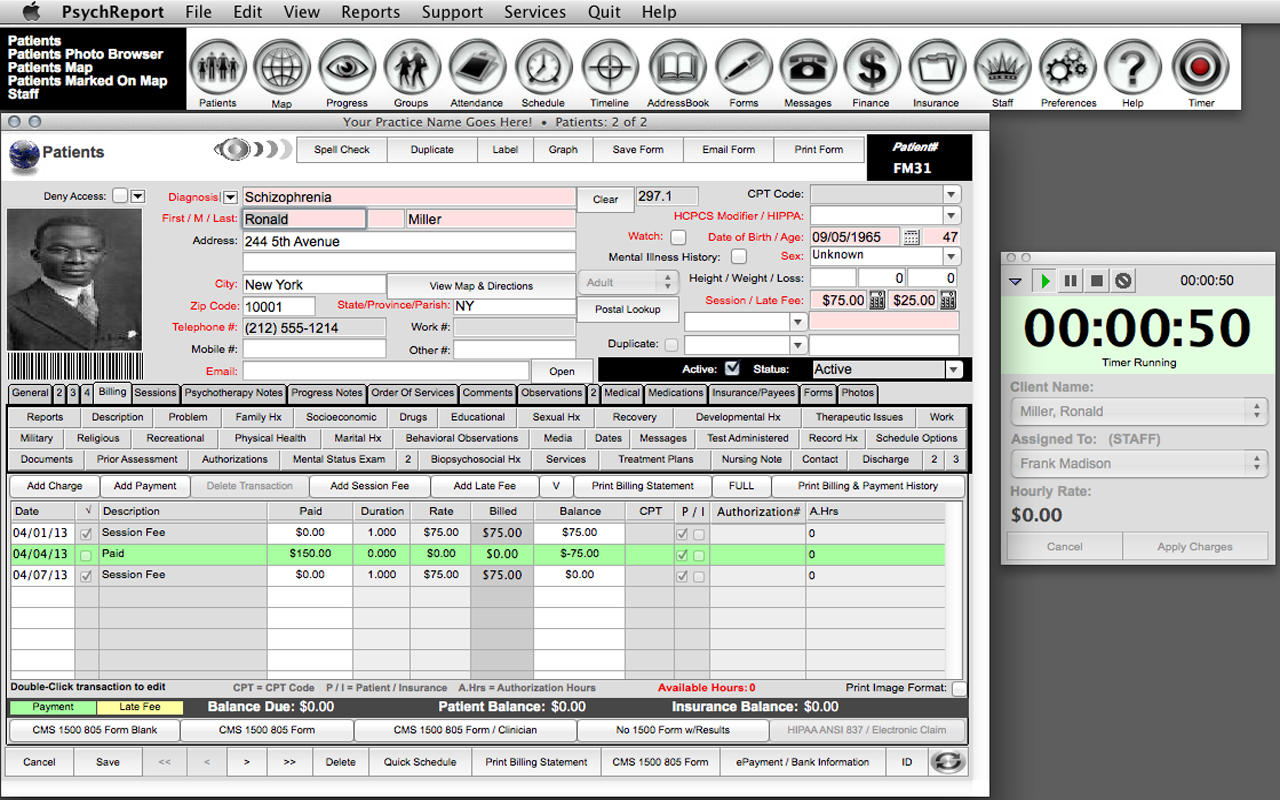Click the Postal Lookup button

pos(628,309)
